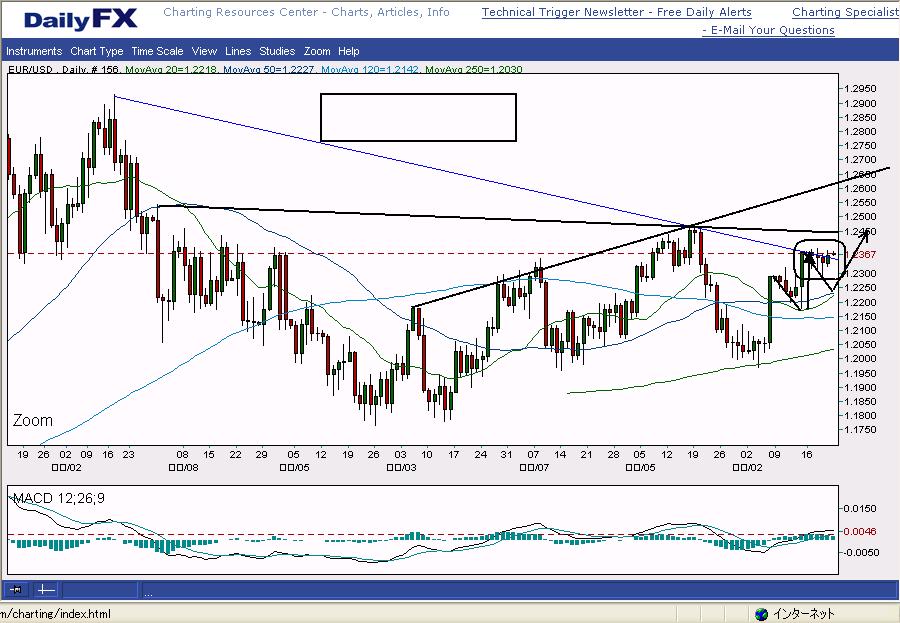Click the empty status field beside crosshair icon
This screenshot has height=623, width=900.
coord(100,590)
